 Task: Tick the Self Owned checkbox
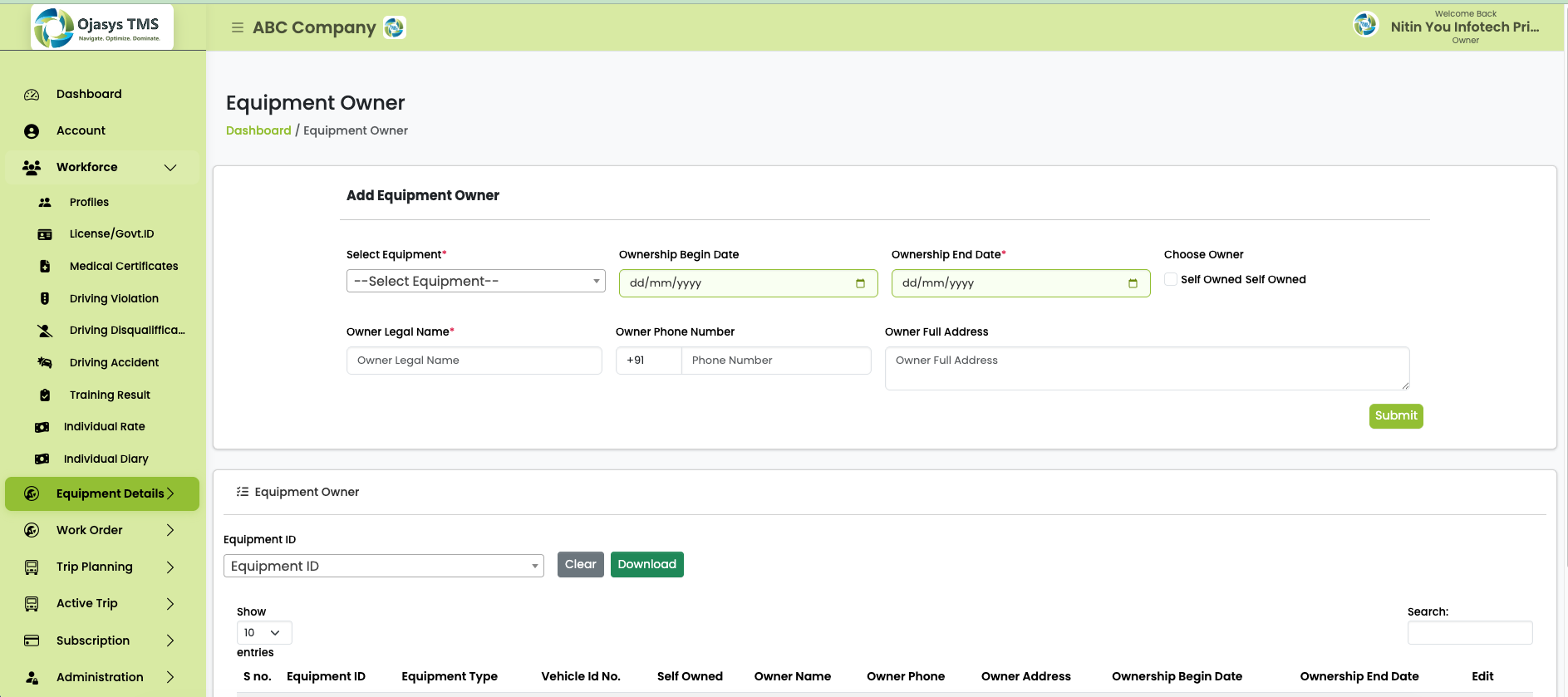[x=1171, y=280]
